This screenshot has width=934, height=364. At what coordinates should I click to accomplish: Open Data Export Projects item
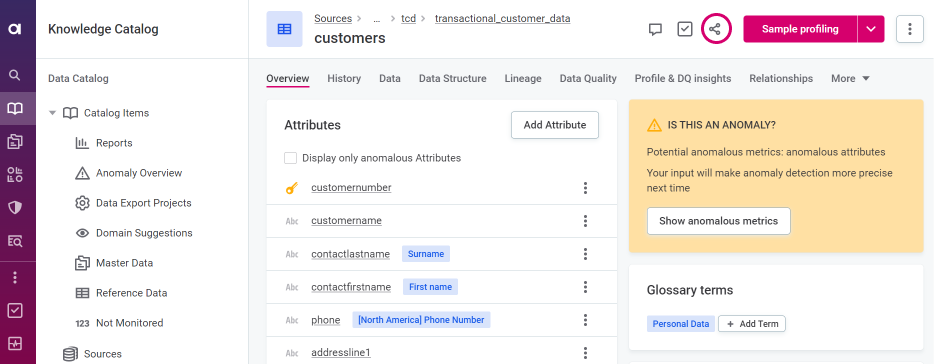pyautogui.click(x=133, y=203)
